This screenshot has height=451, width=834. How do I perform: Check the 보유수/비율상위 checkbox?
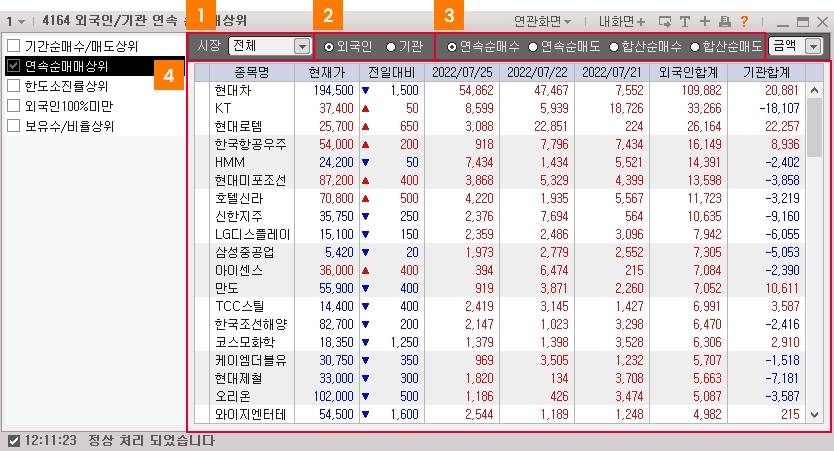point(13,126)
